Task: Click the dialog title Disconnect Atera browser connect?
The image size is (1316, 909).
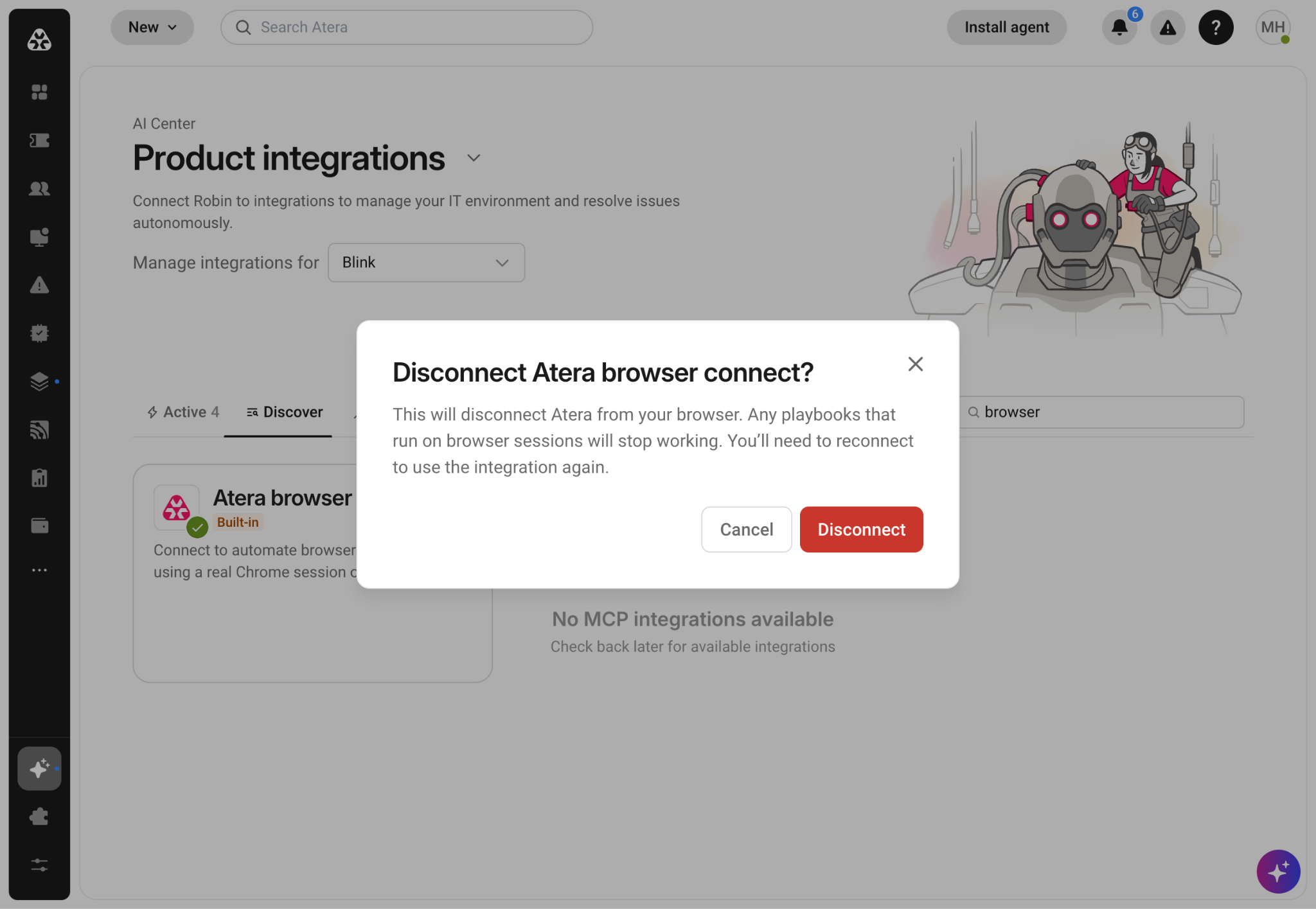Action: [x=603, y=373]
